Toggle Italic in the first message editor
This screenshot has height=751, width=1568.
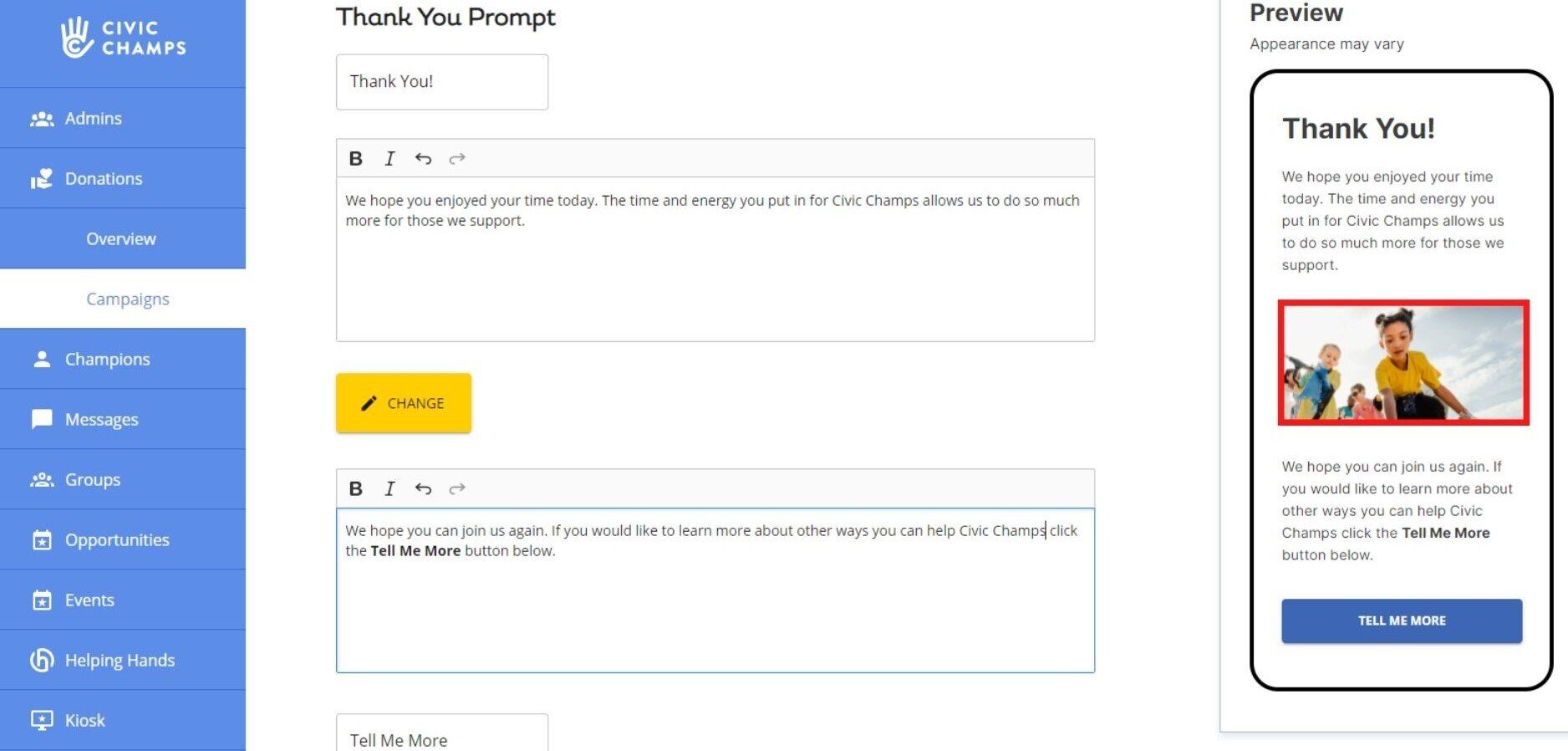point(389,159)
